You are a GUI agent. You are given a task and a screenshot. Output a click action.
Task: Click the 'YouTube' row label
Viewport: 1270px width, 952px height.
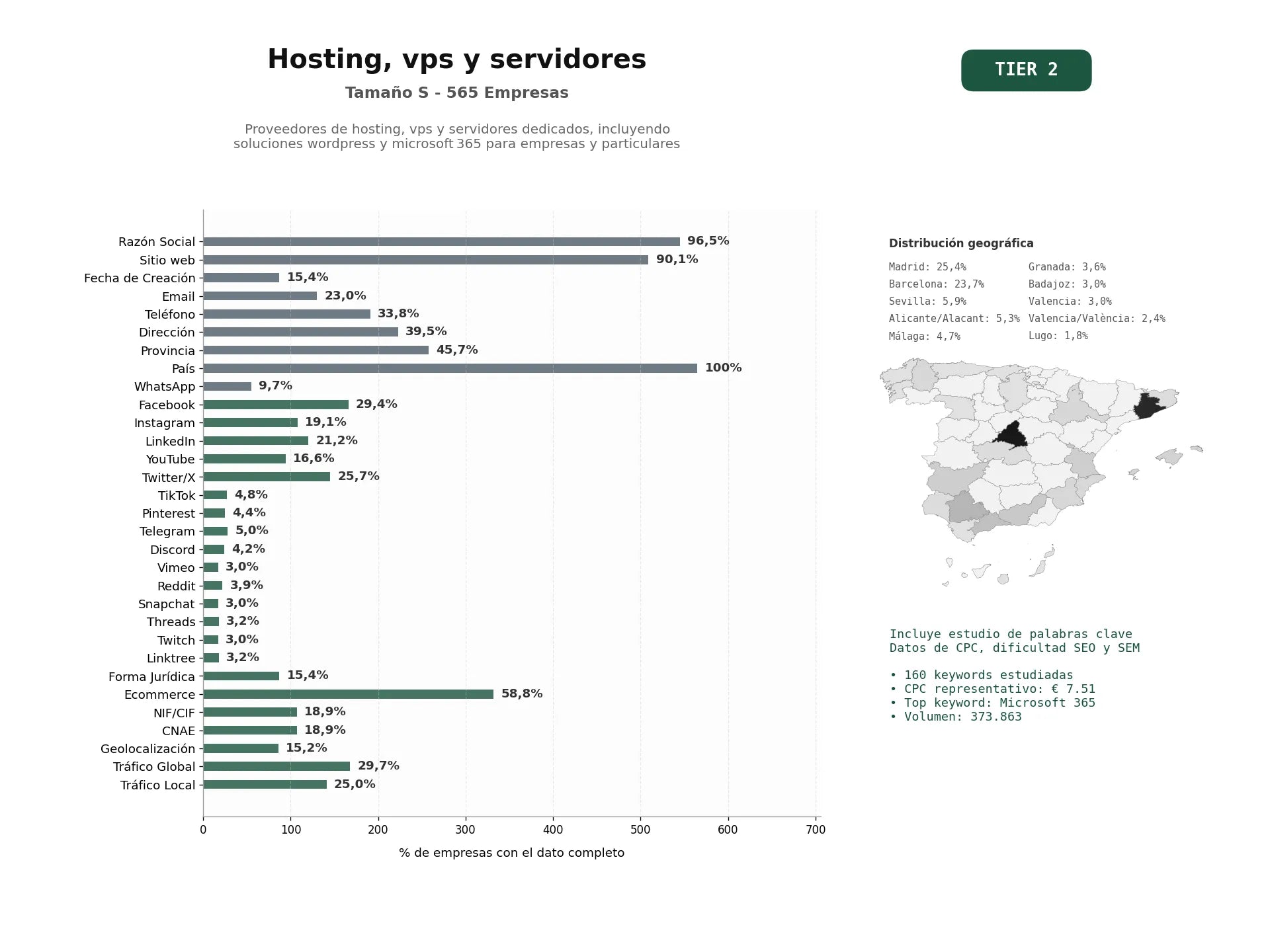click(x=171, y=459)
